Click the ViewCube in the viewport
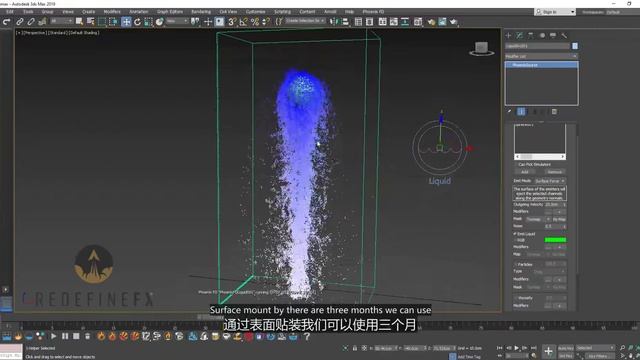This screenshot has height=360, width=640. [482, 49]
